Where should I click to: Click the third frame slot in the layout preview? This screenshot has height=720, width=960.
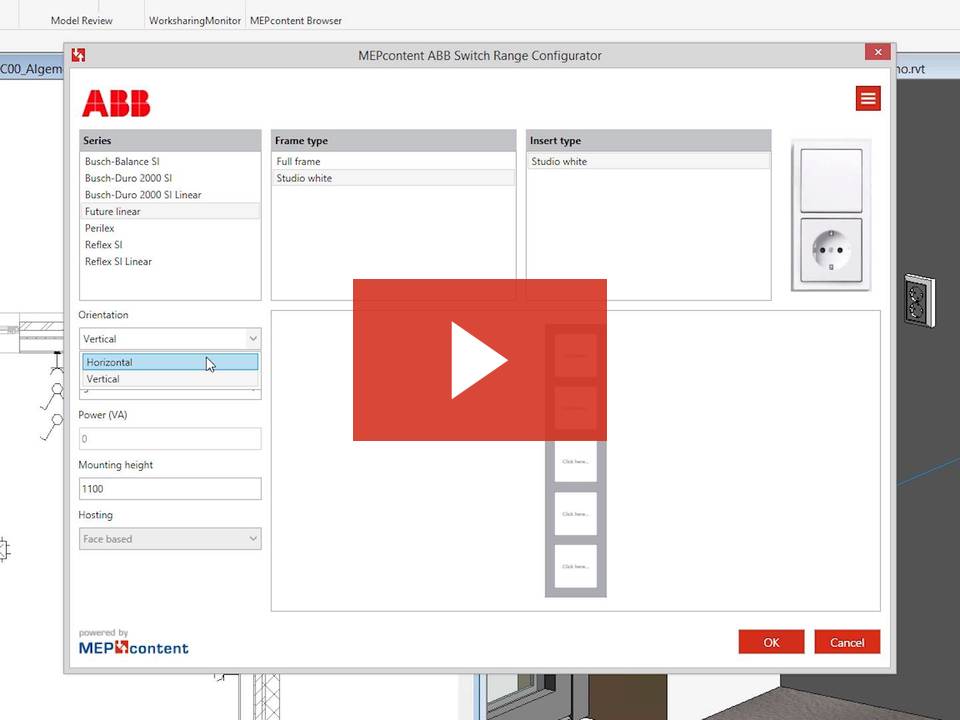coord(576,461)
